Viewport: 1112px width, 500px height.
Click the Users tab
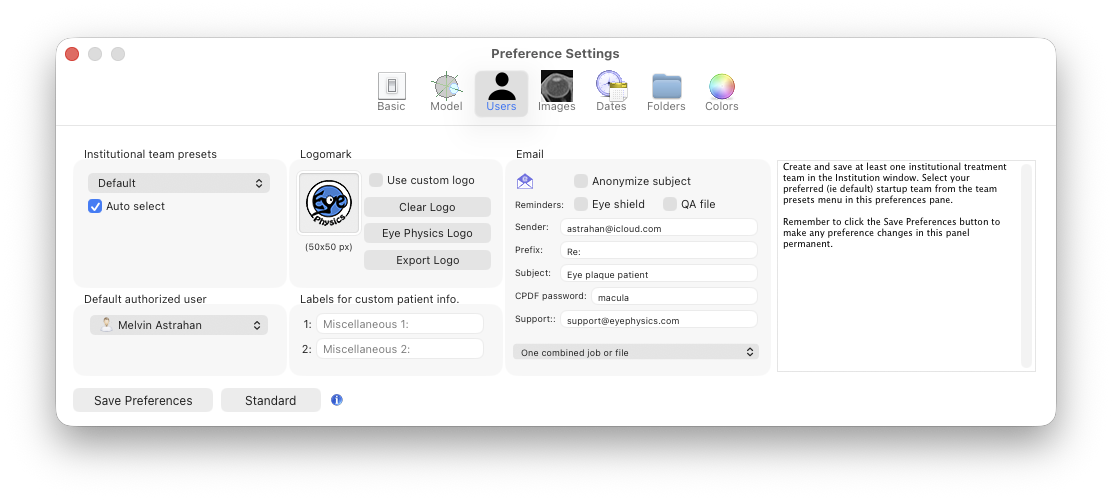(x=501, y=93)
